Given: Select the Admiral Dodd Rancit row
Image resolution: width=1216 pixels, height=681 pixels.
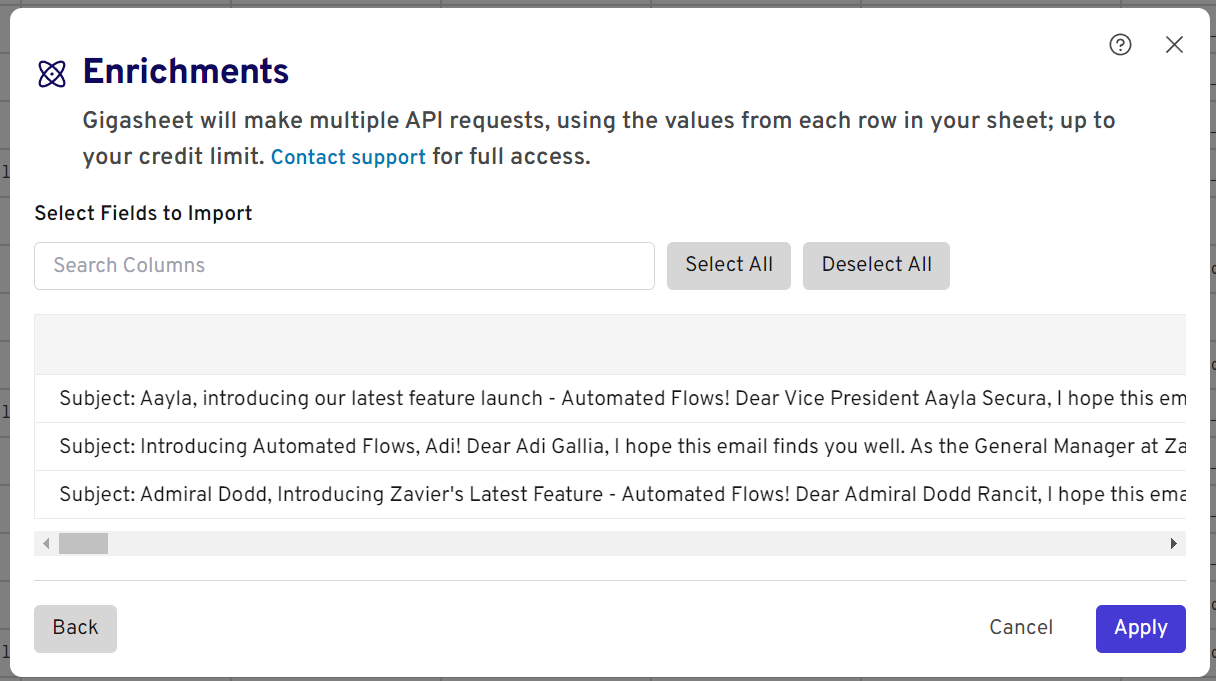Looking at the screenshot, I should tap(610, 494).
